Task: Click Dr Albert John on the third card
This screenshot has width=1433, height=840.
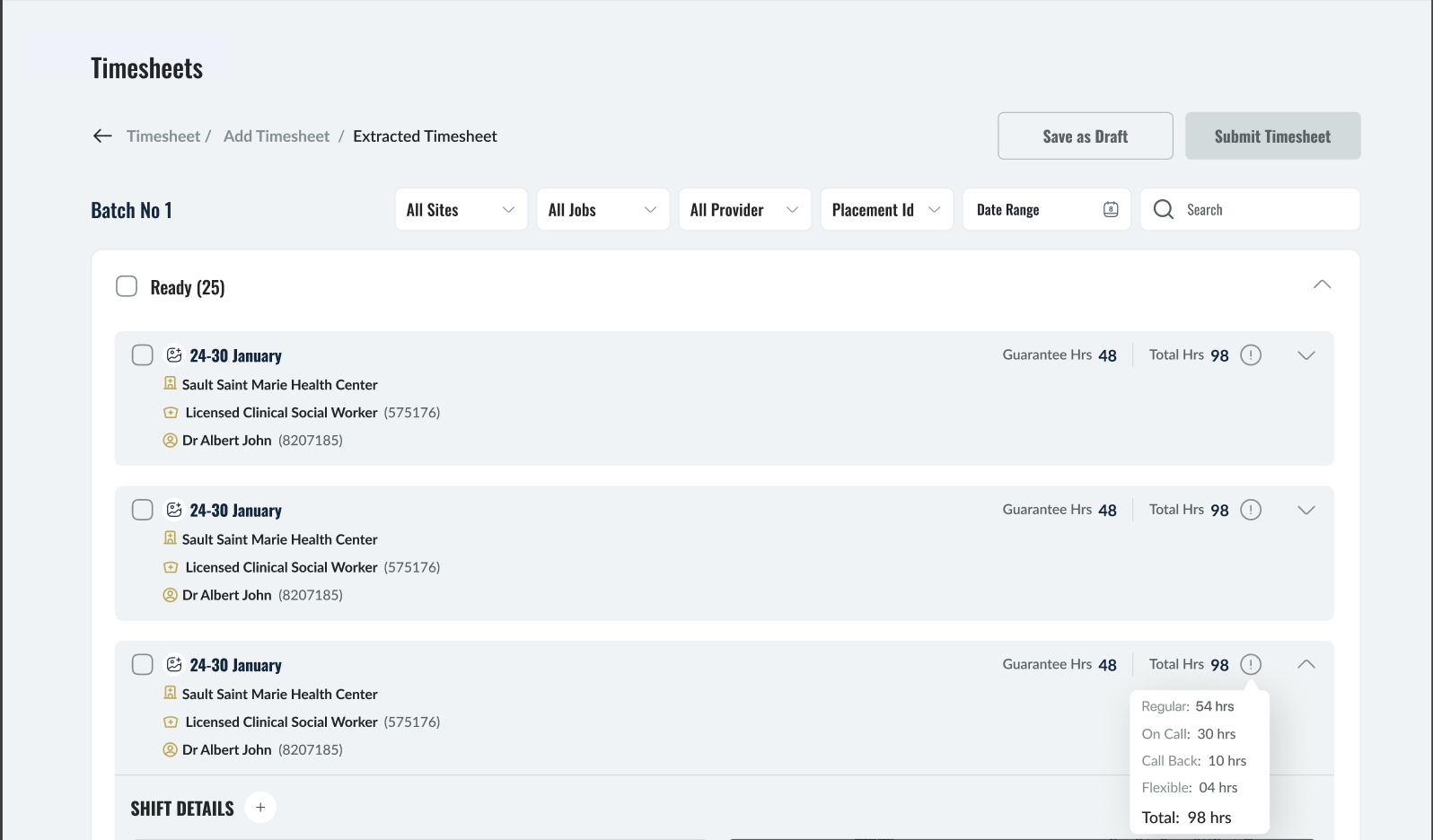Action: (227, 750)
